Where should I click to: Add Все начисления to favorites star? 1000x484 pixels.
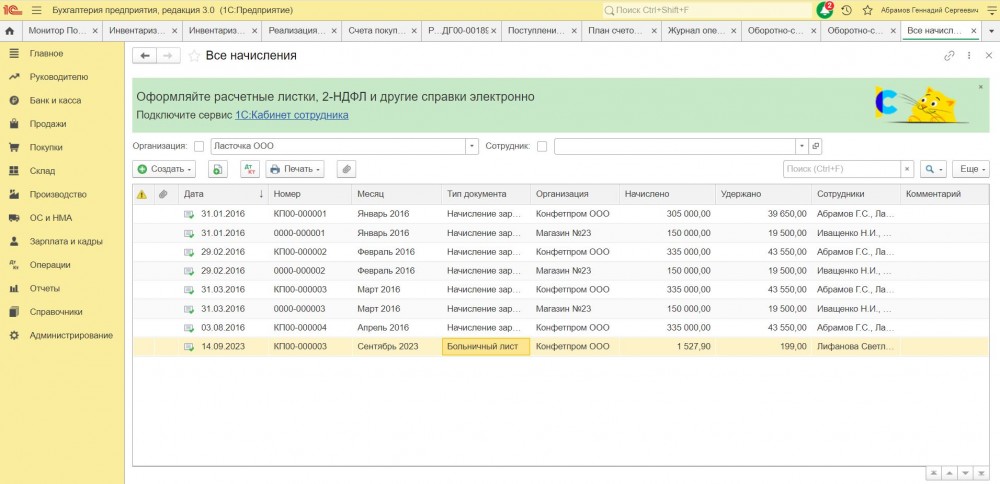pyautogui.click(x=195, y=56)
